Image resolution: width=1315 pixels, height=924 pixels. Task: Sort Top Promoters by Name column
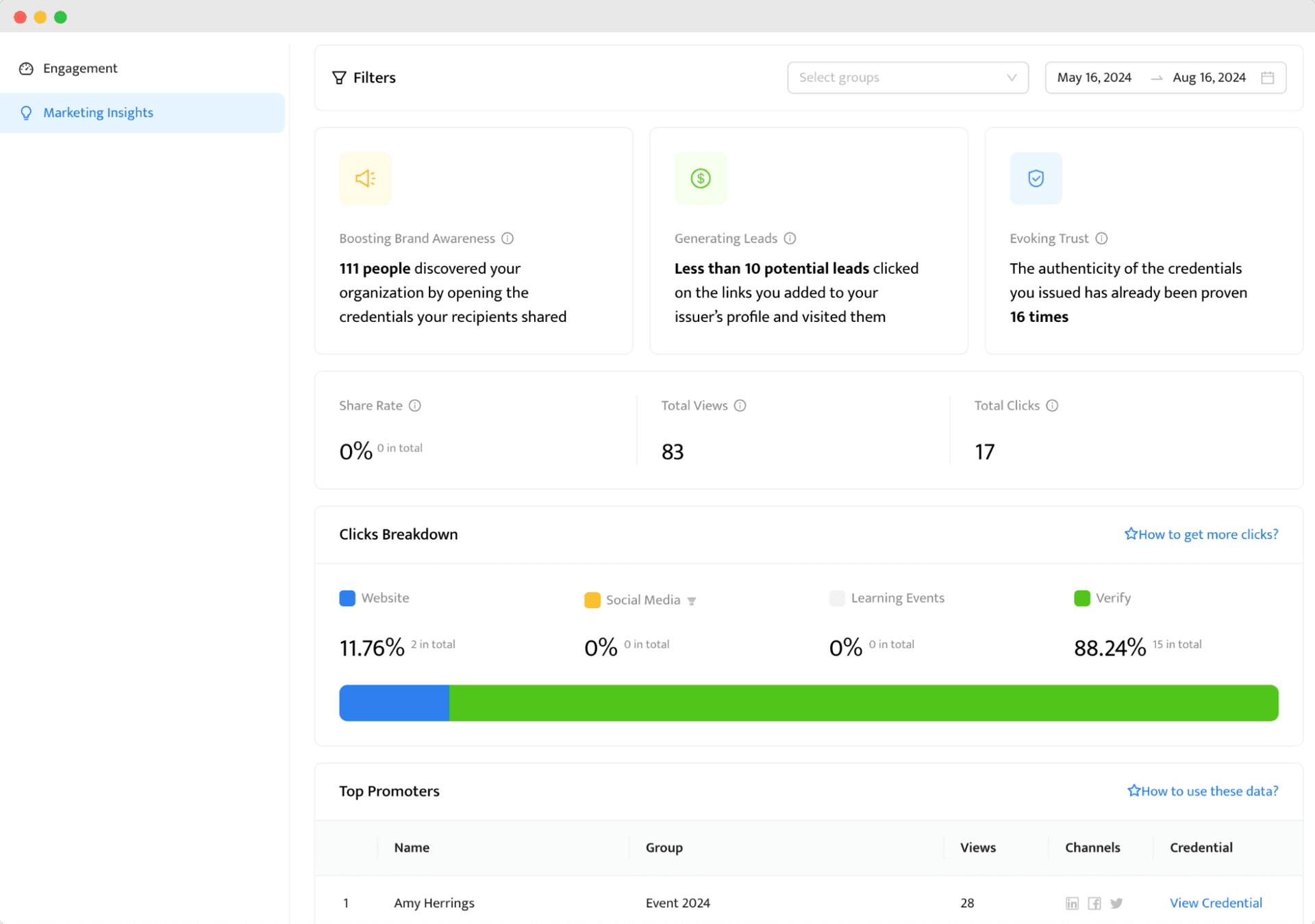tap(412, 847)
